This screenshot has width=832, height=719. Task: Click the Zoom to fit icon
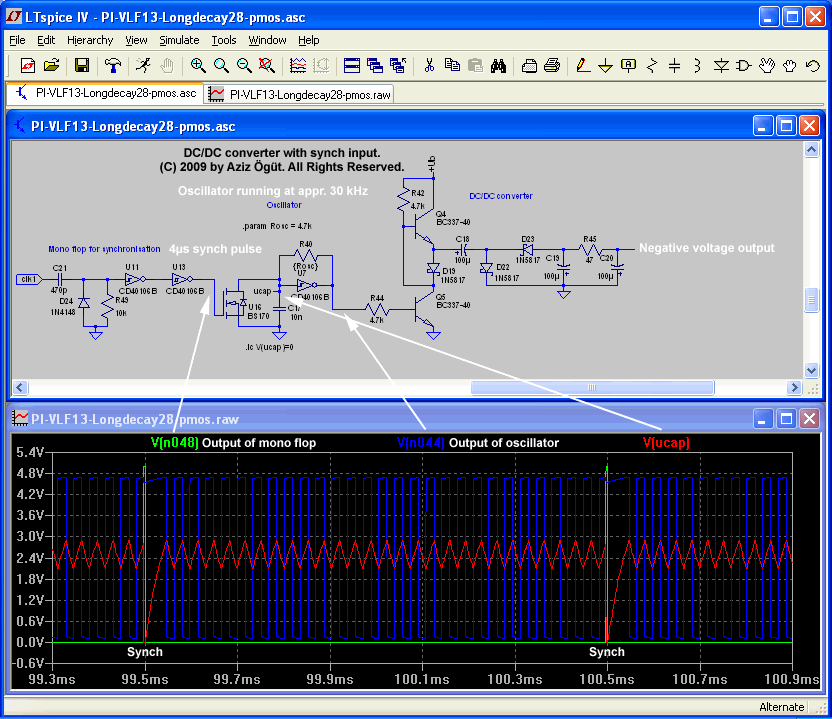click(x=266, y=66)
